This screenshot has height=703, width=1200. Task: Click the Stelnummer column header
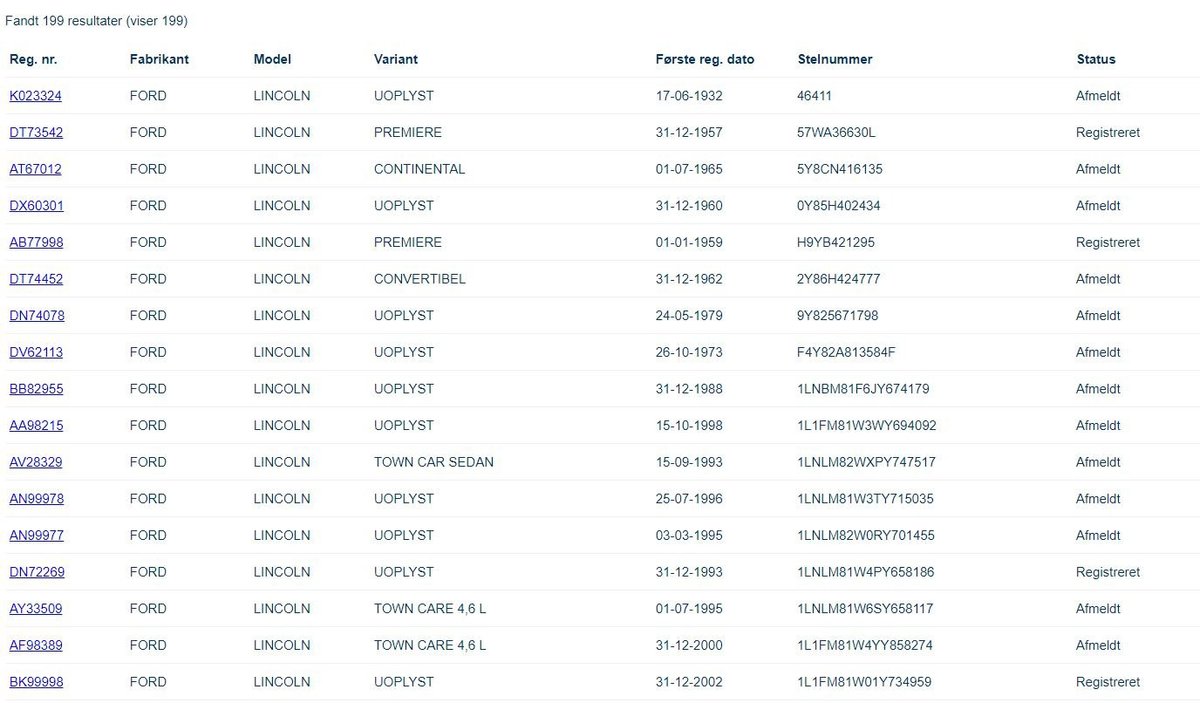[835, 59]
